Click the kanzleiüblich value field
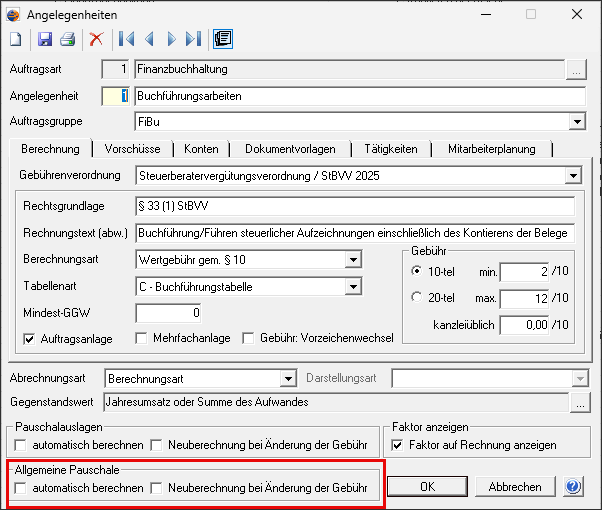602x510 pixels. point(524,325)
